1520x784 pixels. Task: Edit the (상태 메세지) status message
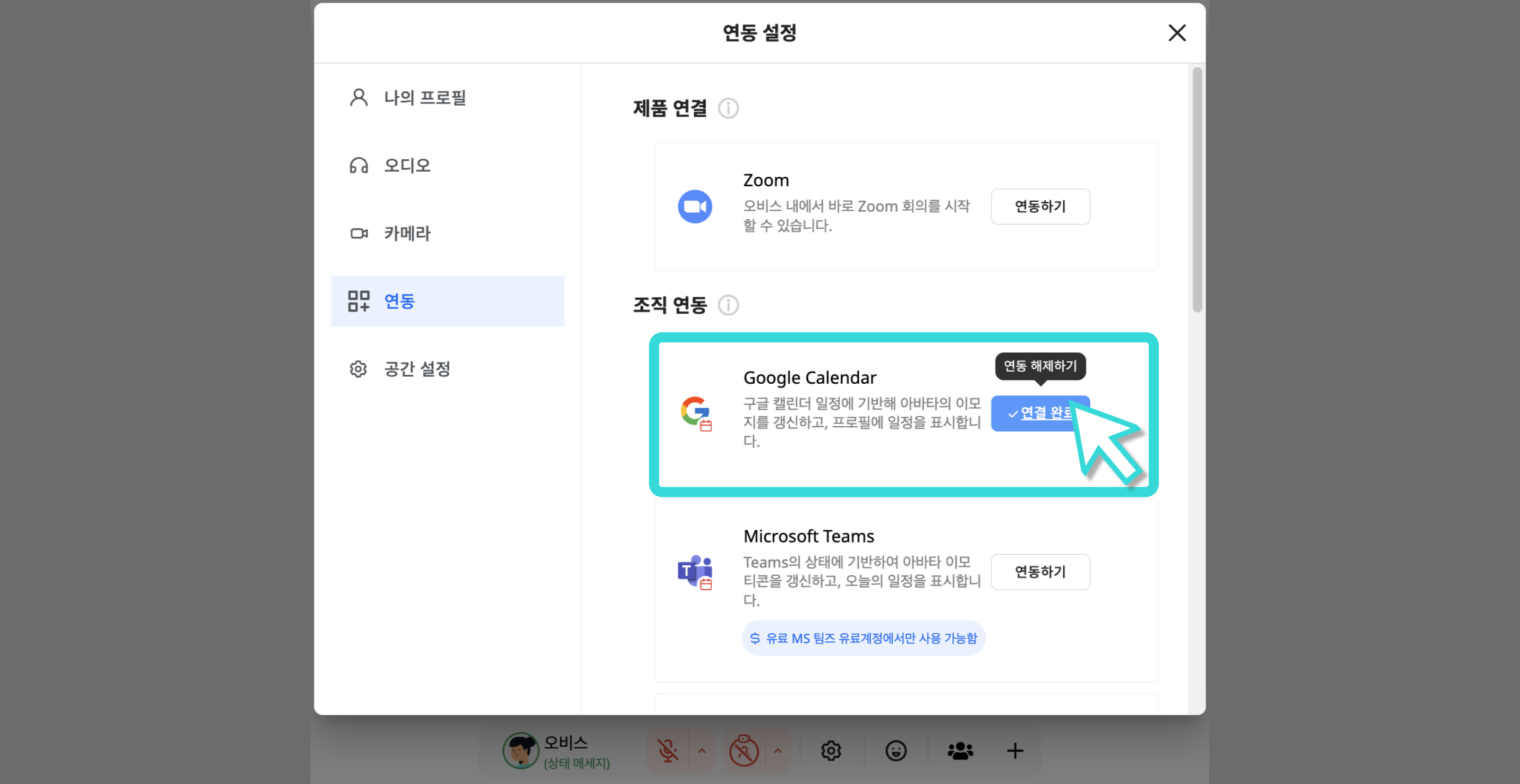(x=576, y=763)
